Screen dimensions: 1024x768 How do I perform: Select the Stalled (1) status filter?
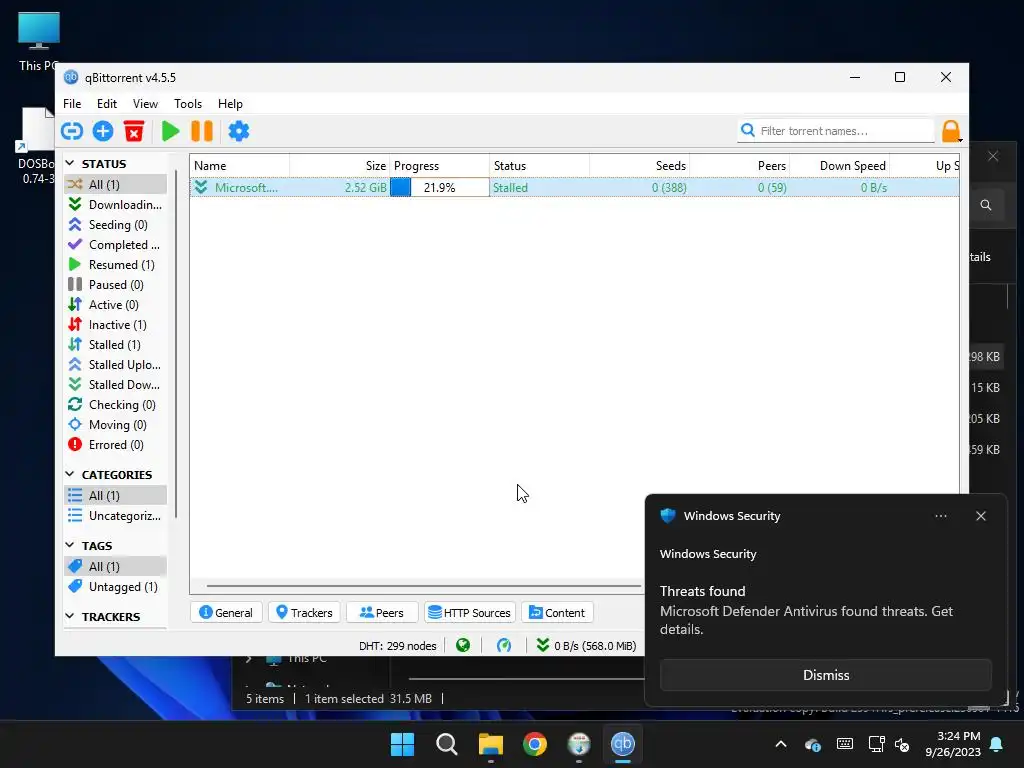(x=115, y=345)
